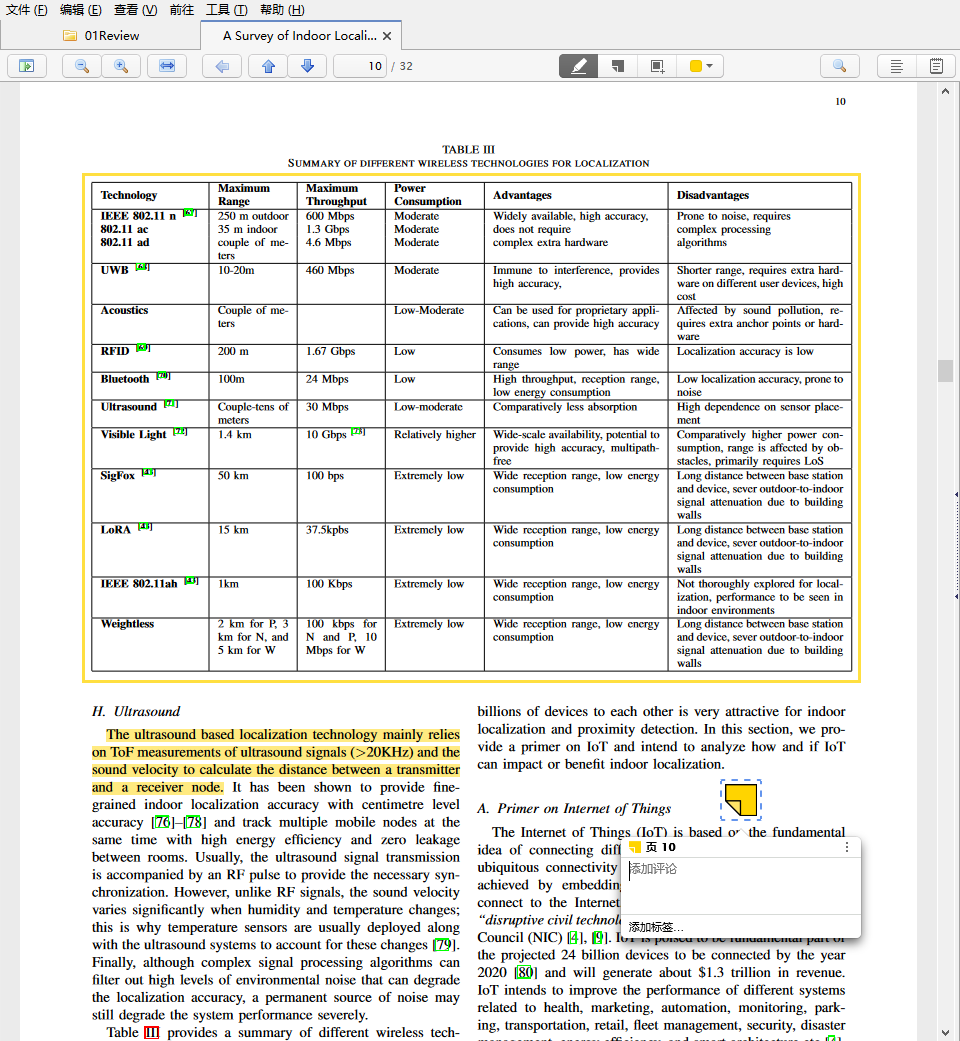This screenshot has height=1041, width=960.
Task: Select the text highlighter tool
Action: click(x=578, y=66)
